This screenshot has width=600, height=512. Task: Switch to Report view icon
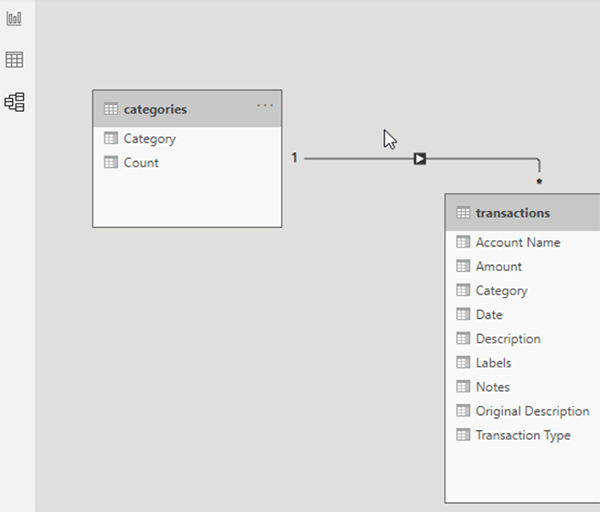click(14, 18)
